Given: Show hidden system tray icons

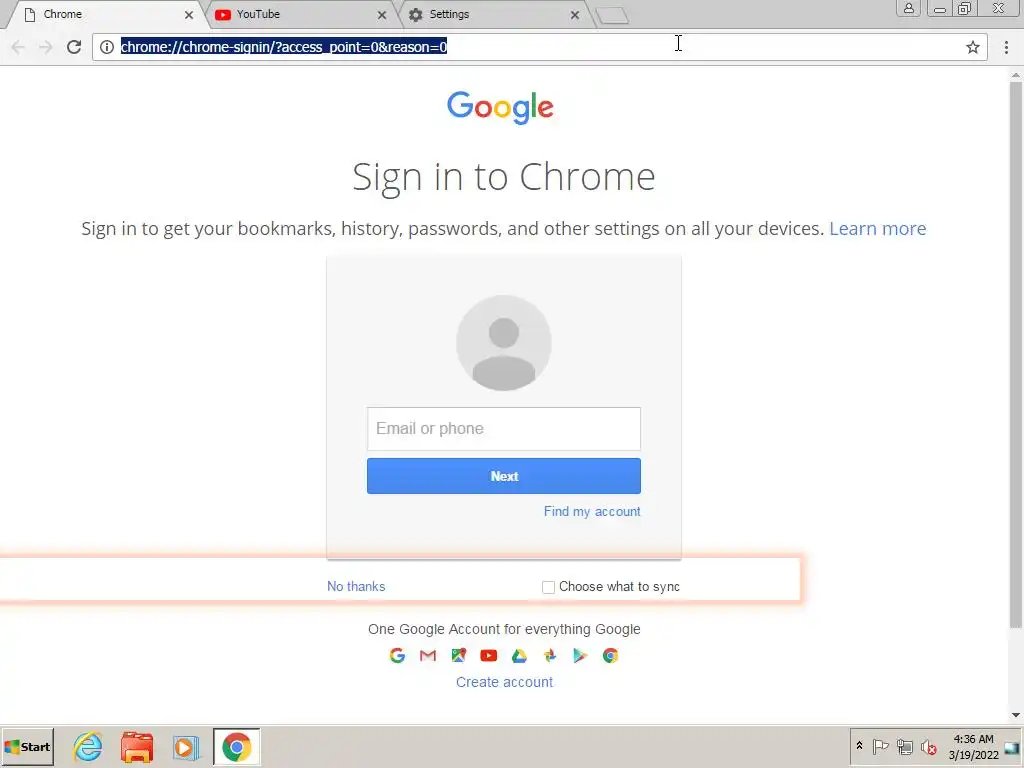Looking at the screenshot, I should point(859,746).
